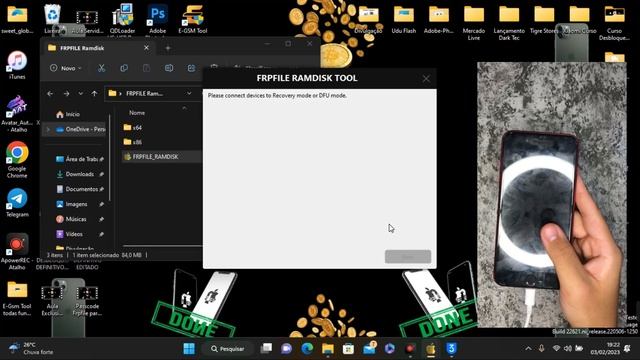Click the Share icon in File Explorer toolbar

191,68
